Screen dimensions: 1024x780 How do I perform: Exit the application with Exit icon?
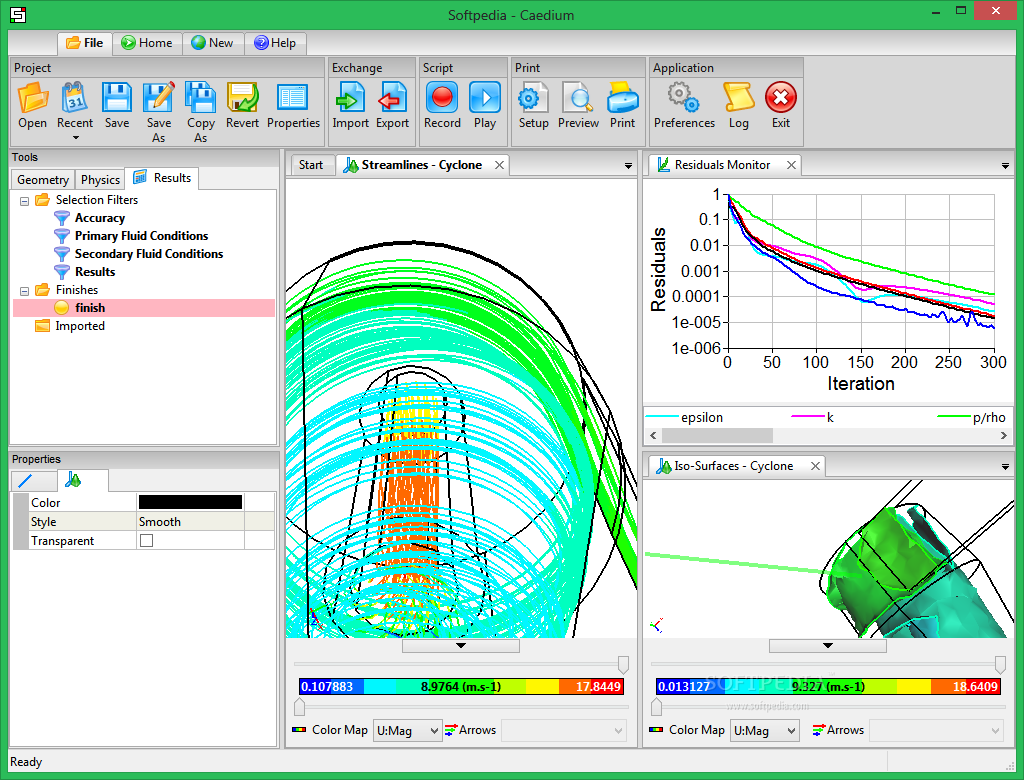(781, 98)
